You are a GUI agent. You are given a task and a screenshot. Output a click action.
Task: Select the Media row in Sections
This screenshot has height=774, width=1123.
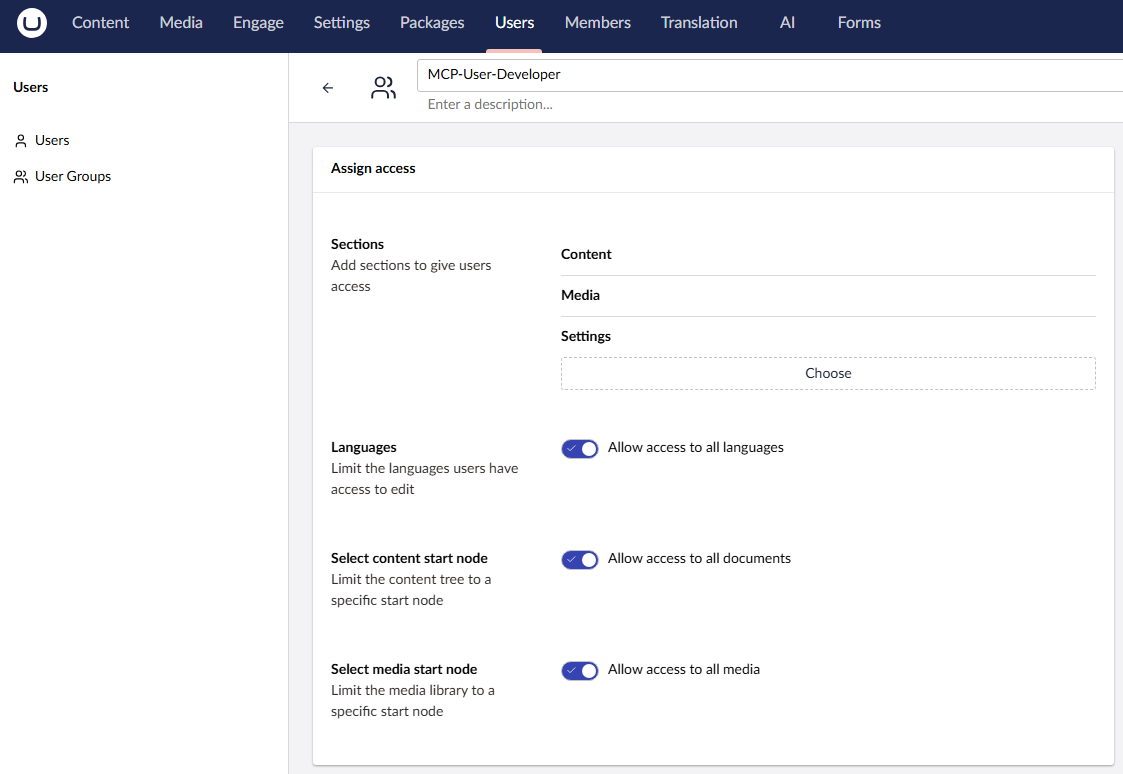[828, 295]
